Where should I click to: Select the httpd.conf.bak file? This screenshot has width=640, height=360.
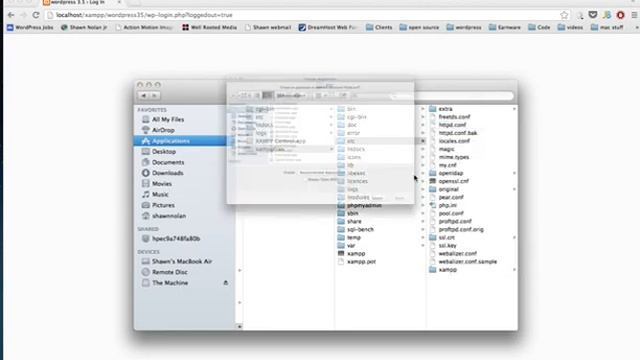coord(458,133)
